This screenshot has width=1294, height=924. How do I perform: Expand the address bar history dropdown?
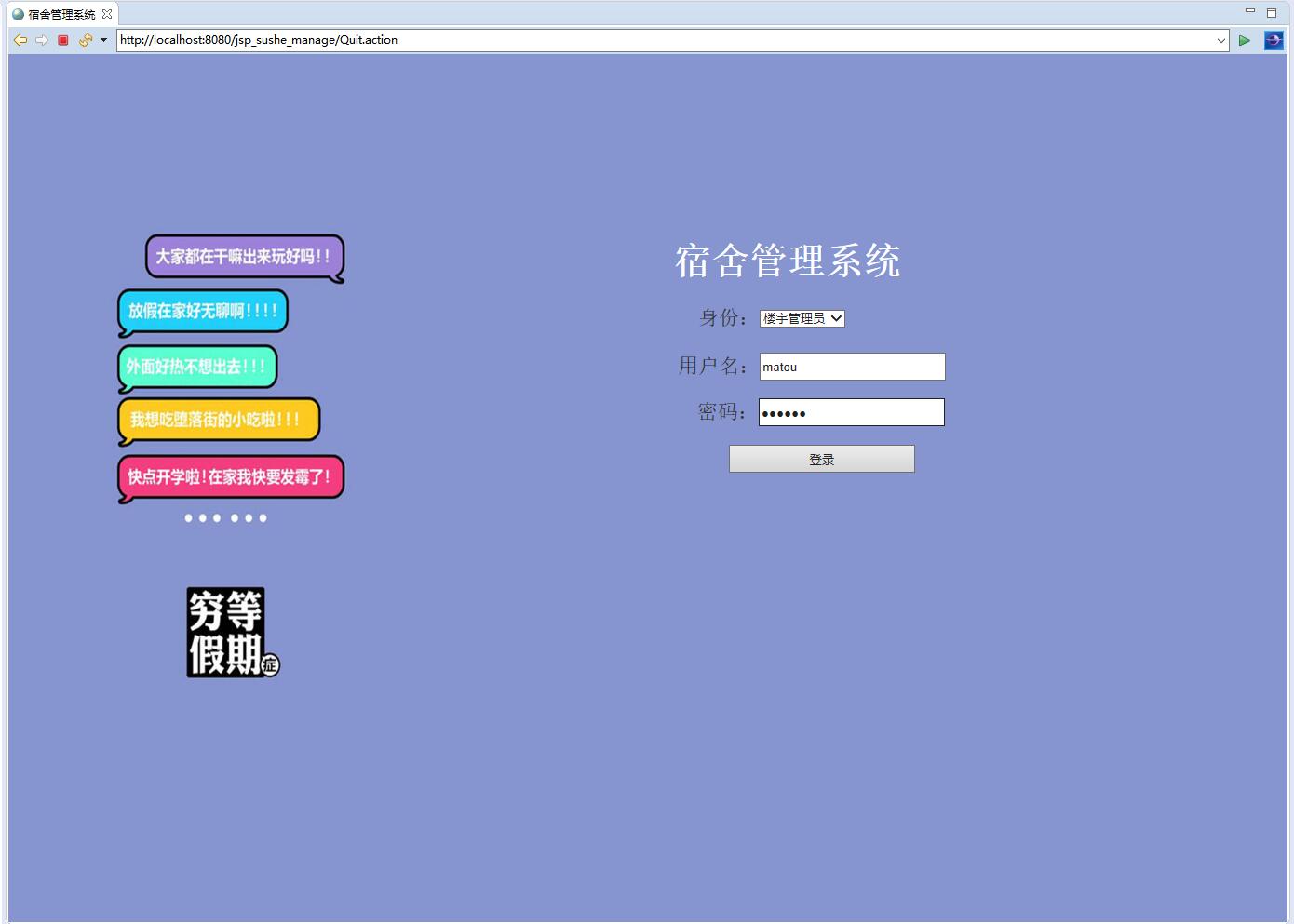coord(1222,40)
